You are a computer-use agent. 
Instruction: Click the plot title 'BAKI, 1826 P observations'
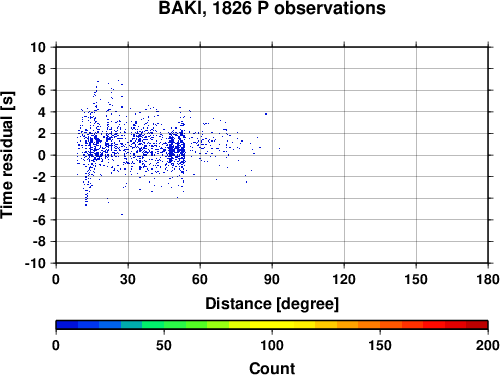pos(272,8)
